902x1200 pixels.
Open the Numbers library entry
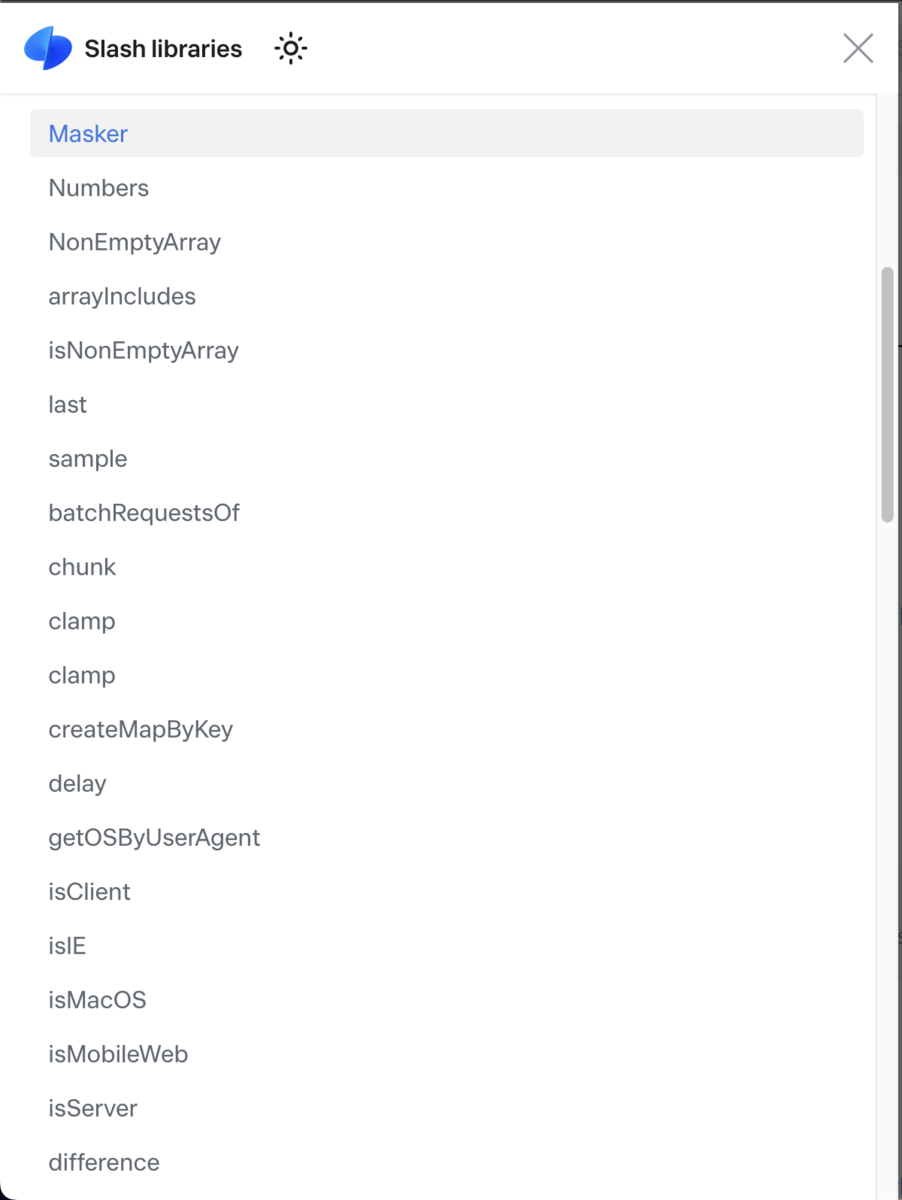(x=98, y=187)
